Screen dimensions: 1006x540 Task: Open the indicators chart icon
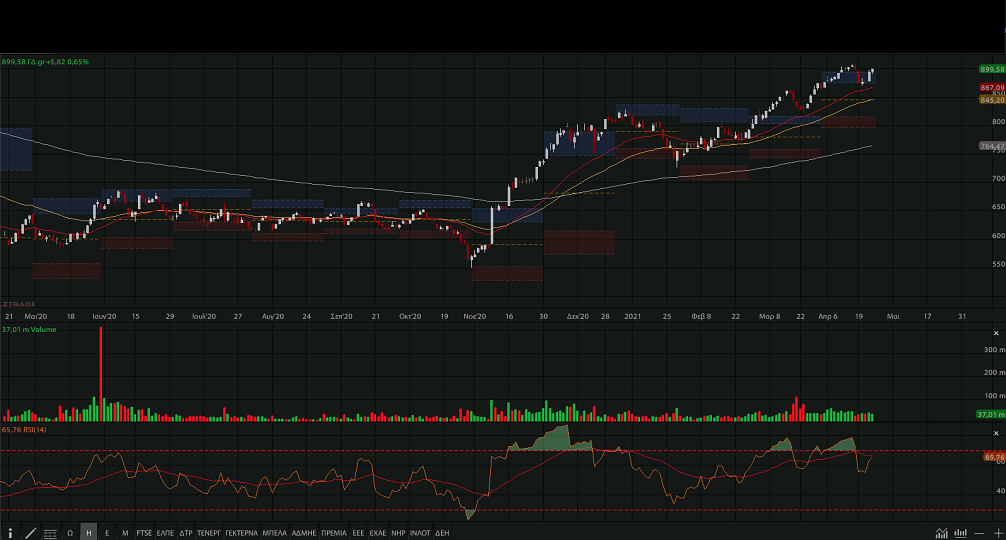click(x=941, y=533)
